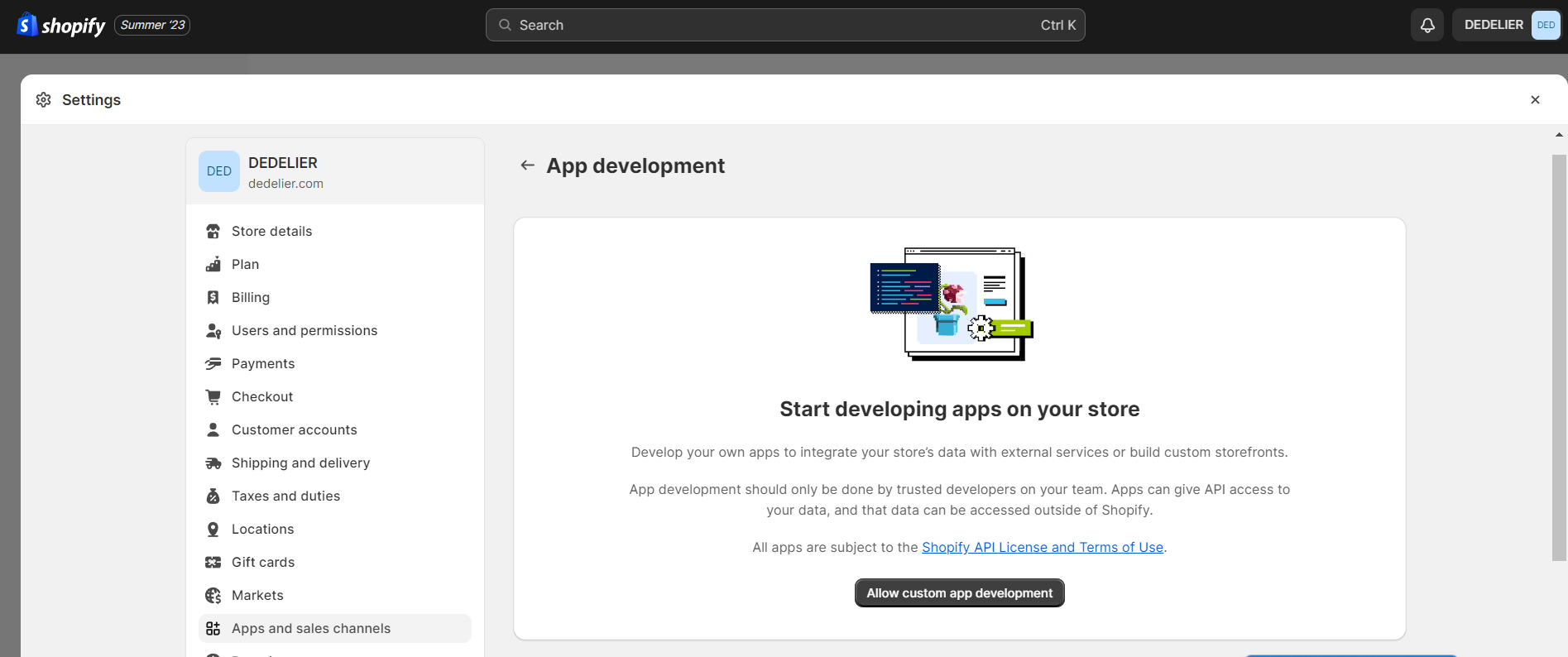
Task: Click the Shipping and delivery truck icon
Action: (213, 463)
